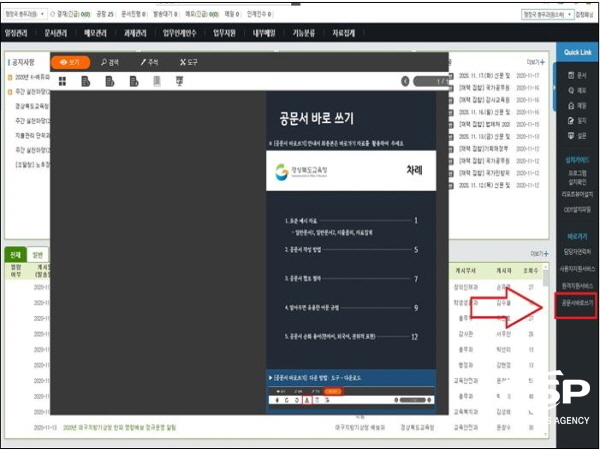Click 게시부서 column header
The height and width of the screenshot is (450, 600).
click(465, 271)
